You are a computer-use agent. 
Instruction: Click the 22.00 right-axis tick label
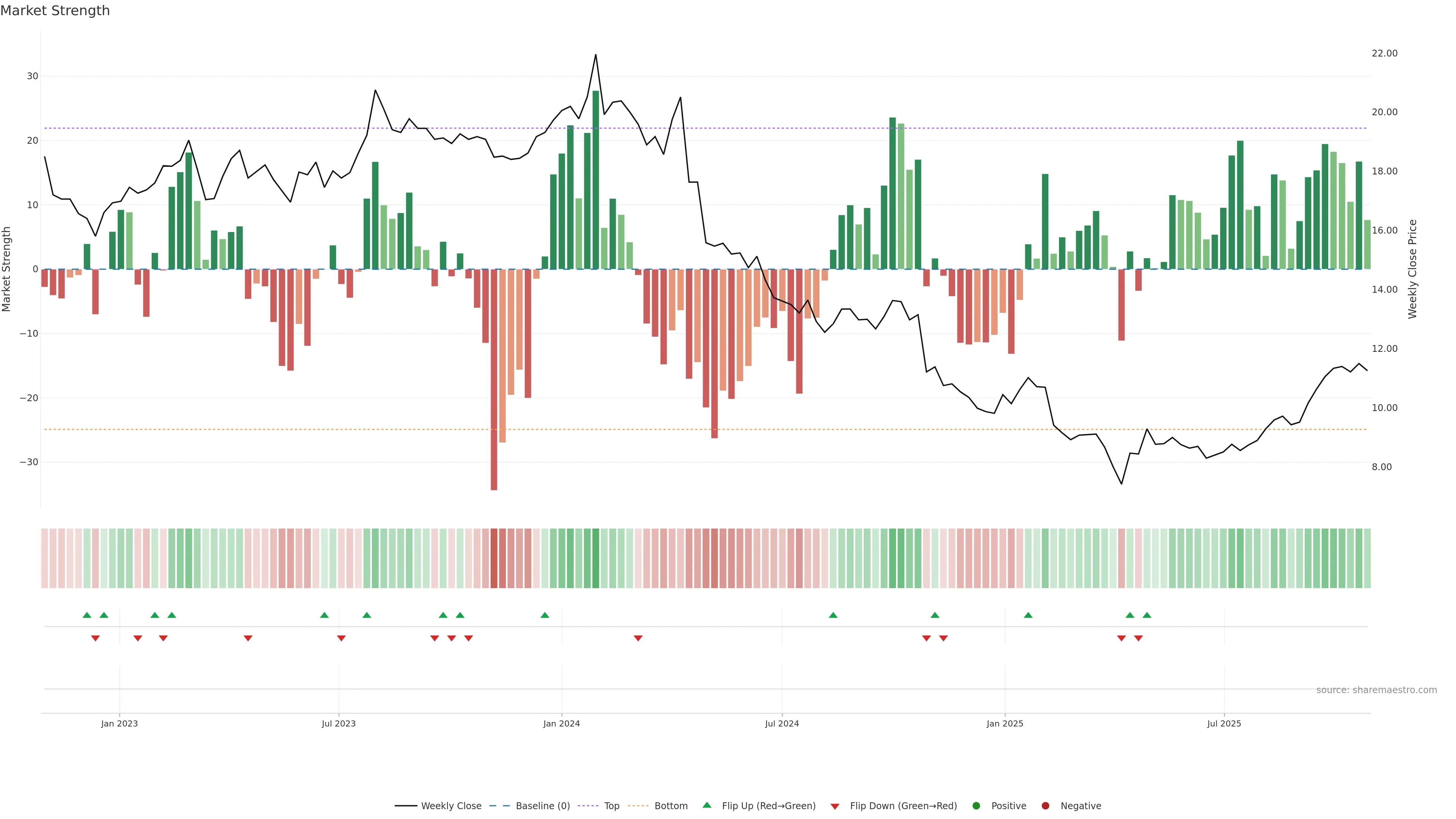tap(1384, 53)
